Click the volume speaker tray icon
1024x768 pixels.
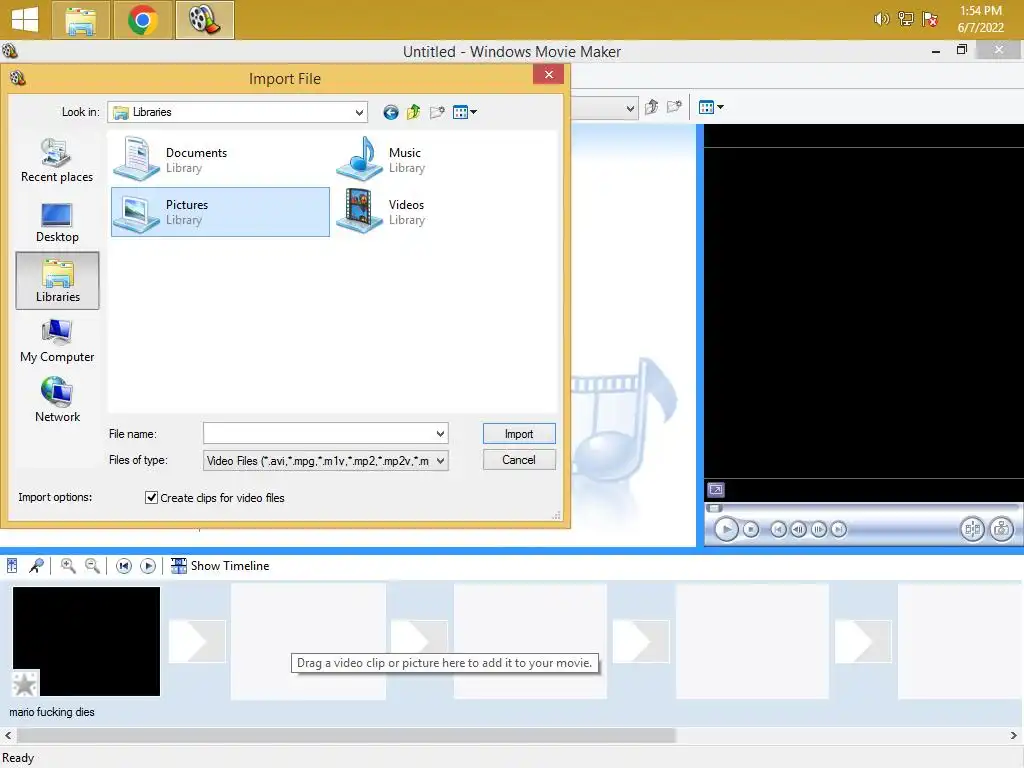[x=881, y=19]
